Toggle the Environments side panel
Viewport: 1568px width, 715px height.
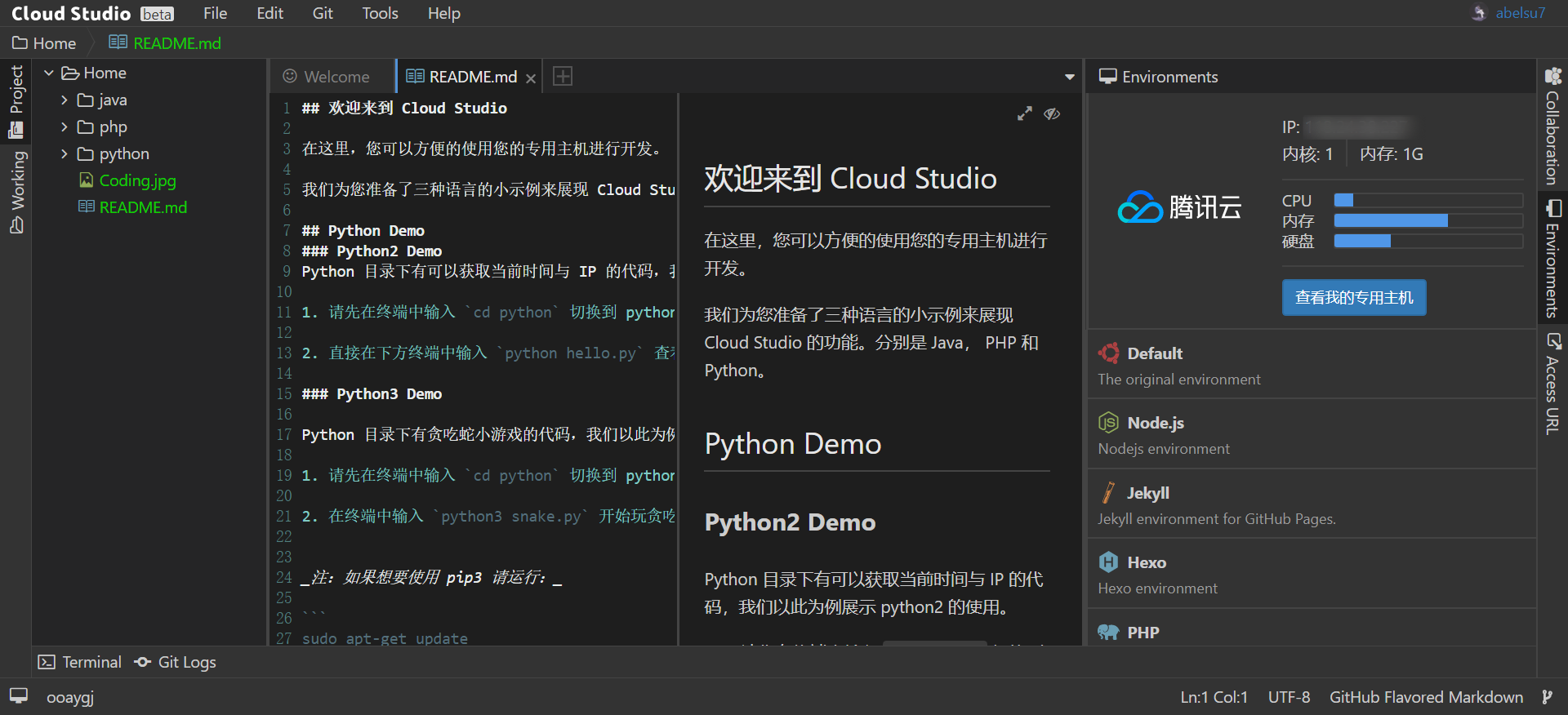coord(1552,258)
